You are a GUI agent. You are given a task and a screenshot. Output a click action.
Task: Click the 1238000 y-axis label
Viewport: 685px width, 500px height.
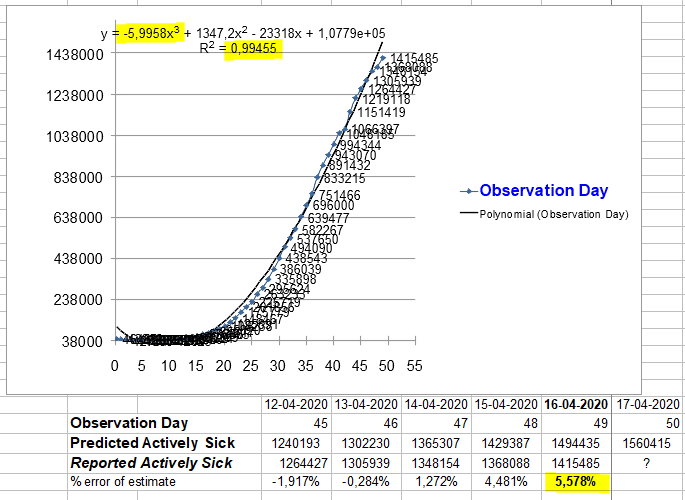click(75, 96)
